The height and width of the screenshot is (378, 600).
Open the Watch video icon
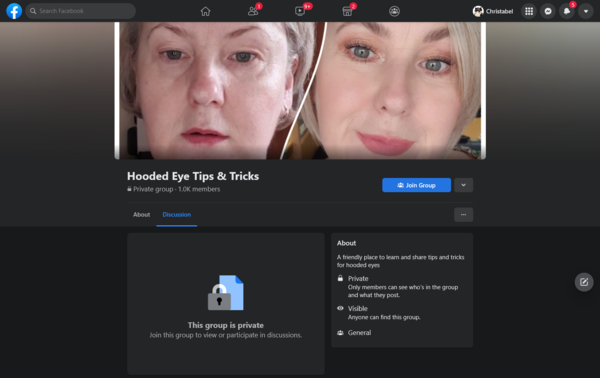click(300, 11)
